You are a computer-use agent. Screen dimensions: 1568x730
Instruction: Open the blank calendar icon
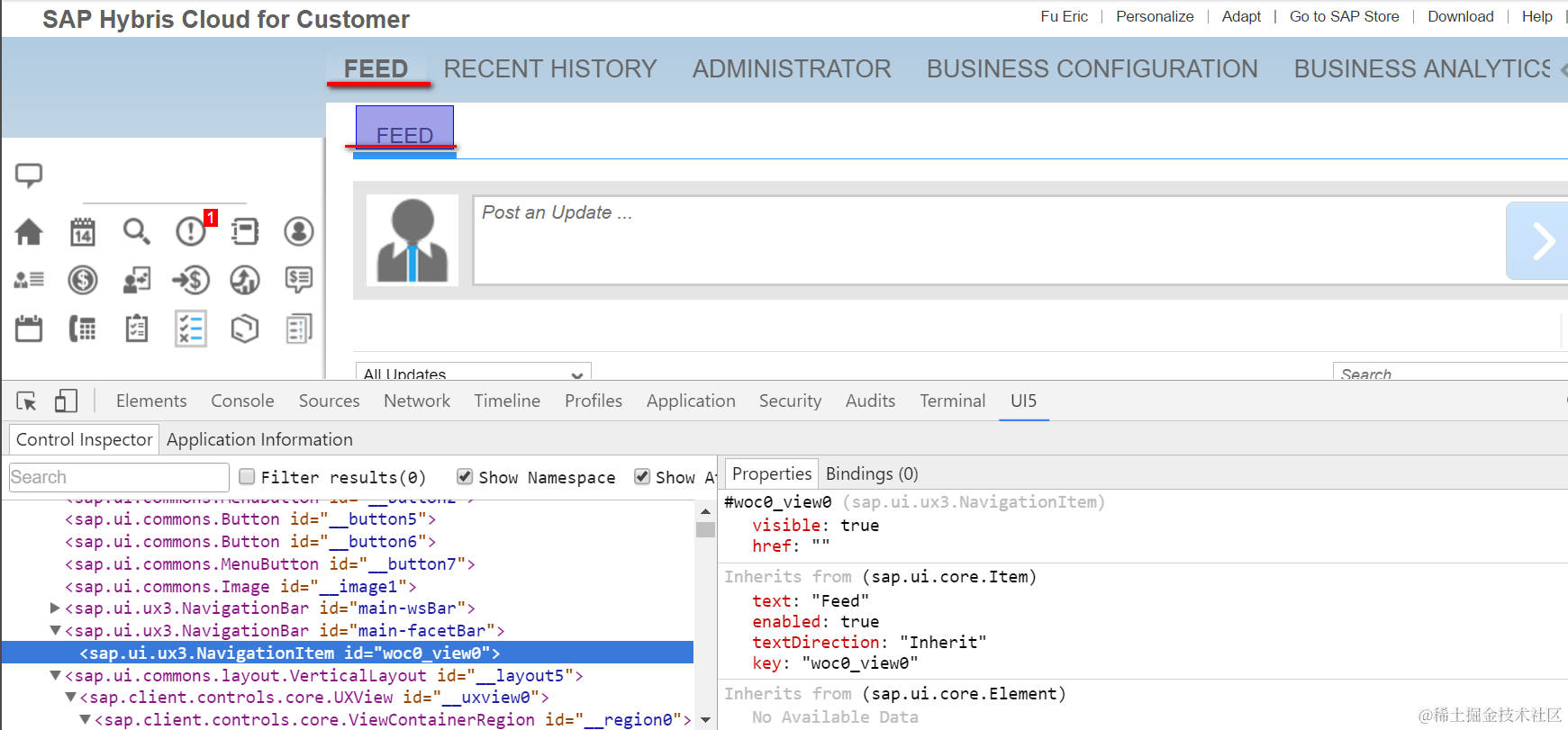coord(29,329)
